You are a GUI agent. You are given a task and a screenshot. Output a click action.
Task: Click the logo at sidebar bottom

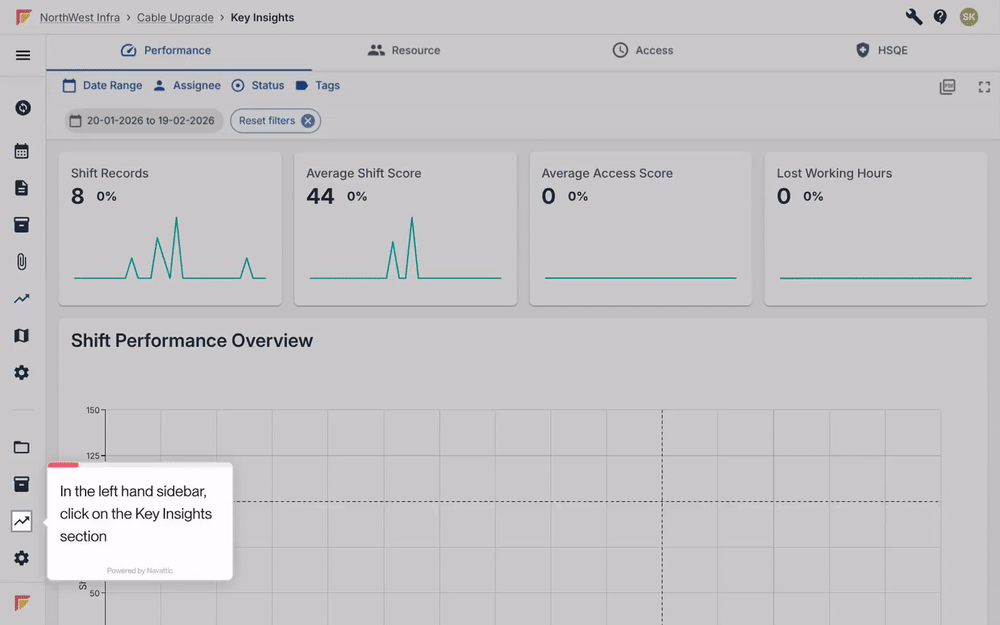click(x=22, y=603)
